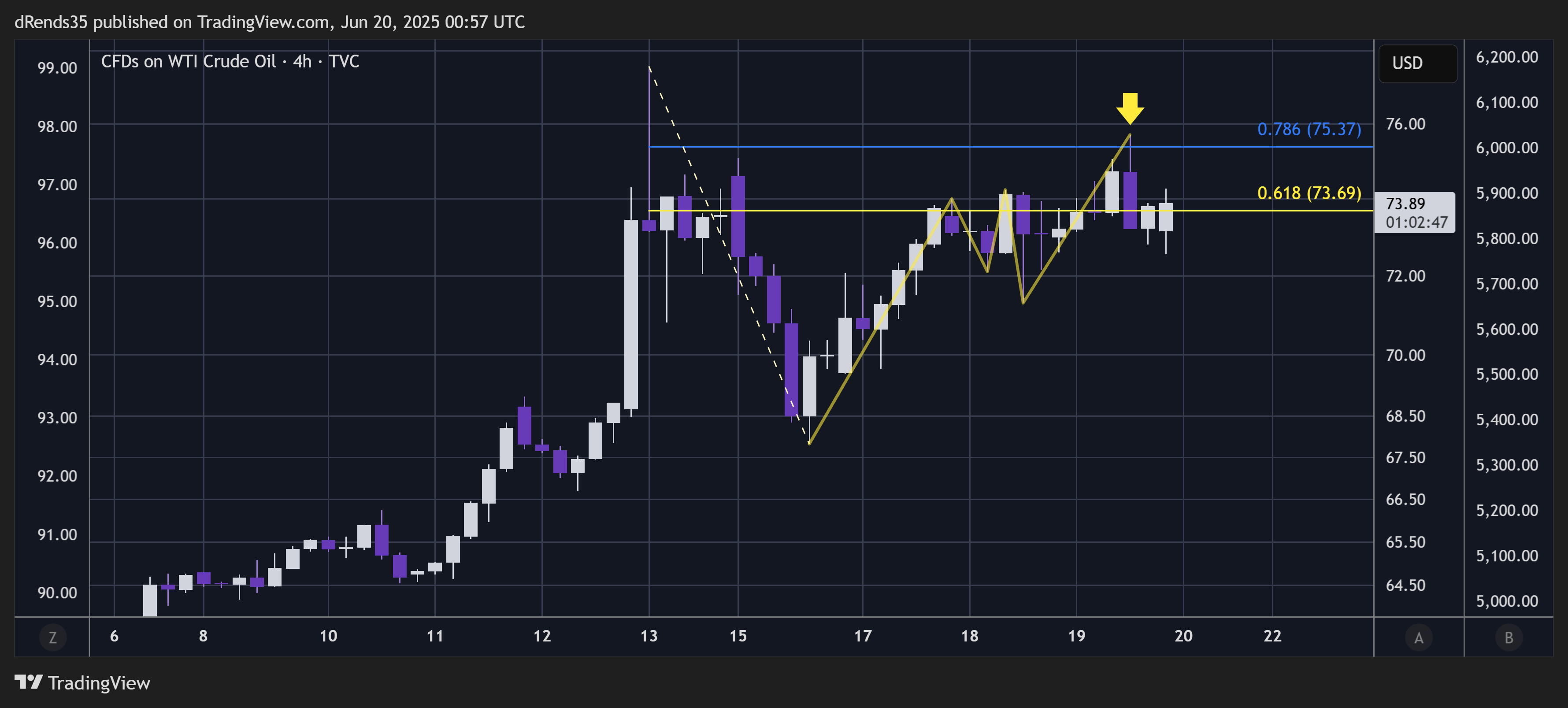Click date 10 on the time axis
This screenshot has height=708, width=1568.
click(328, 636)
